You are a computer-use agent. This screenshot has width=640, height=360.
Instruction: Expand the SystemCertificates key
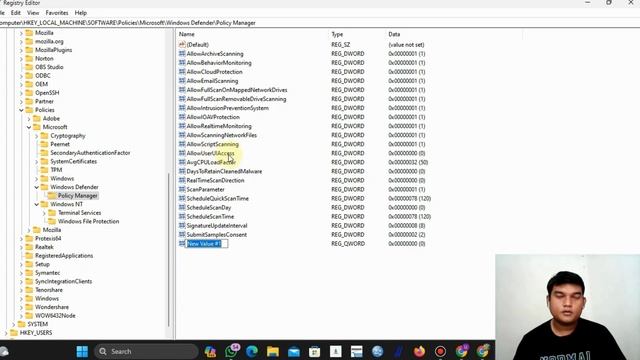pyautogui.click(x=37, y=162)
